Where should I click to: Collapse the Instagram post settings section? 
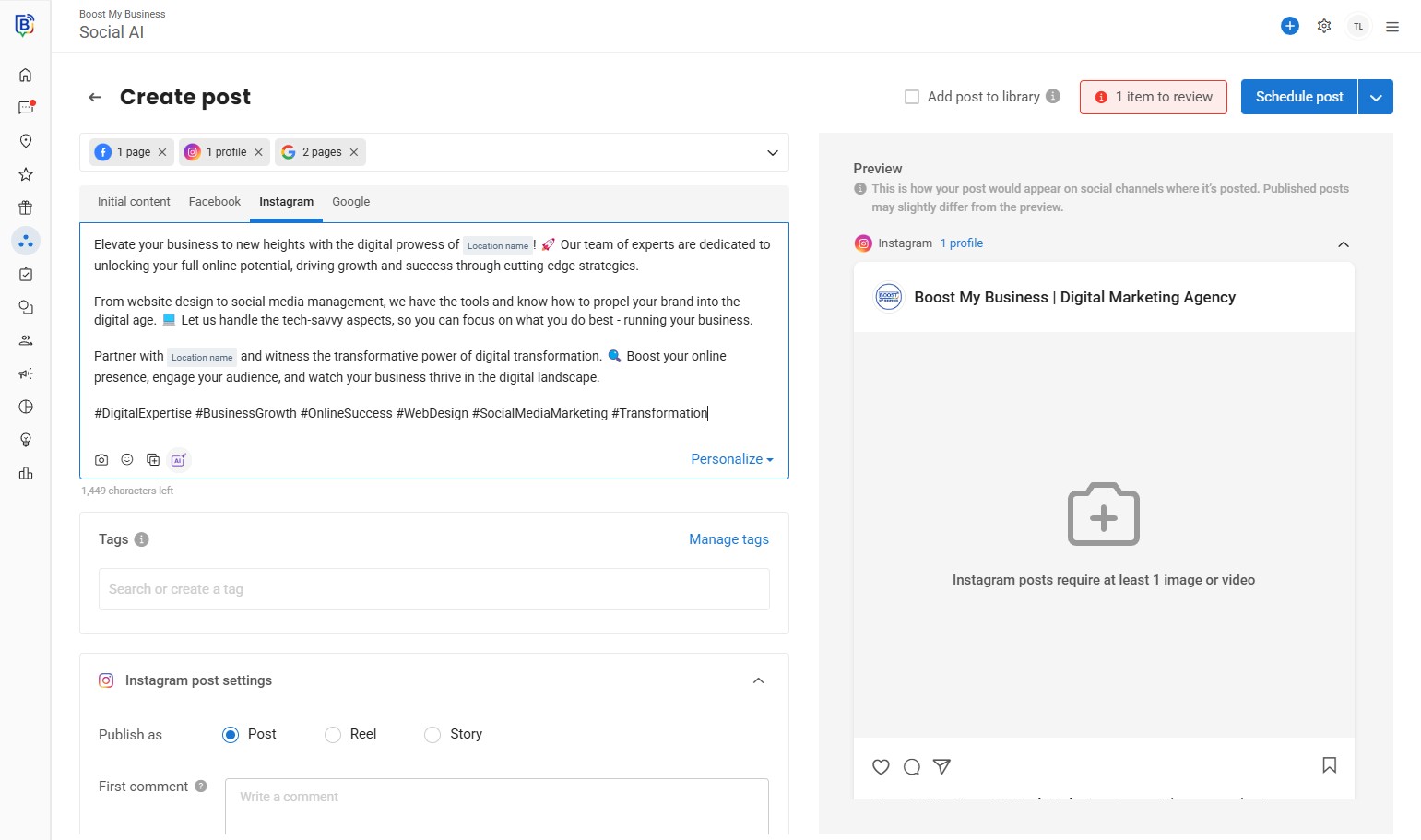pyautogui.click(x=758, y=680)
